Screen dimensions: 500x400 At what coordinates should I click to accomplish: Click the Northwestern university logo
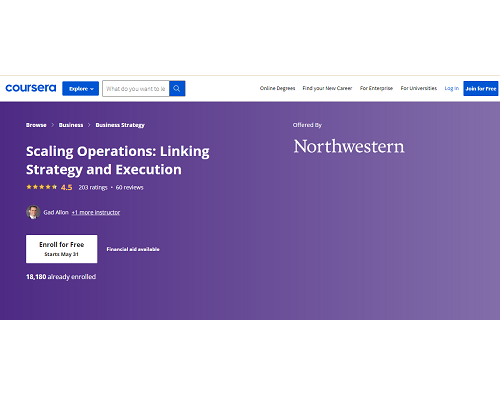(x=349, y=146)
